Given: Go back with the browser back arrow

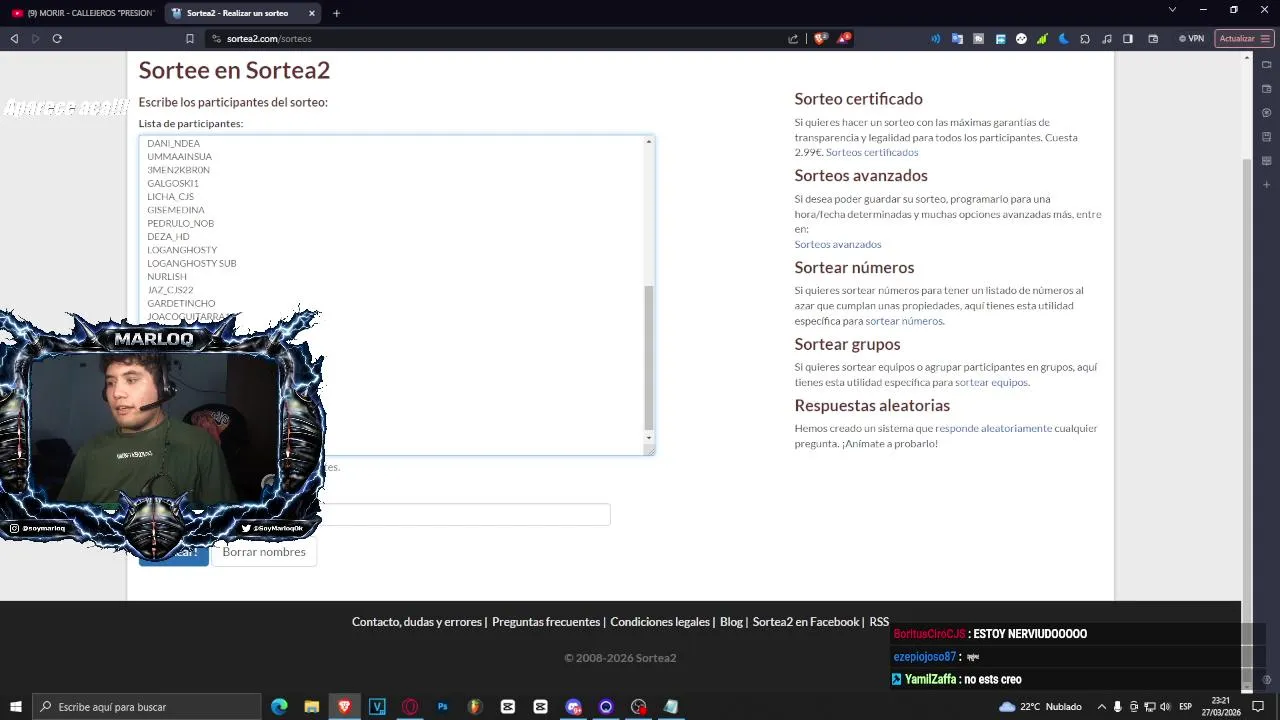Looking at the screenshot, I should [x=14, y=39].
